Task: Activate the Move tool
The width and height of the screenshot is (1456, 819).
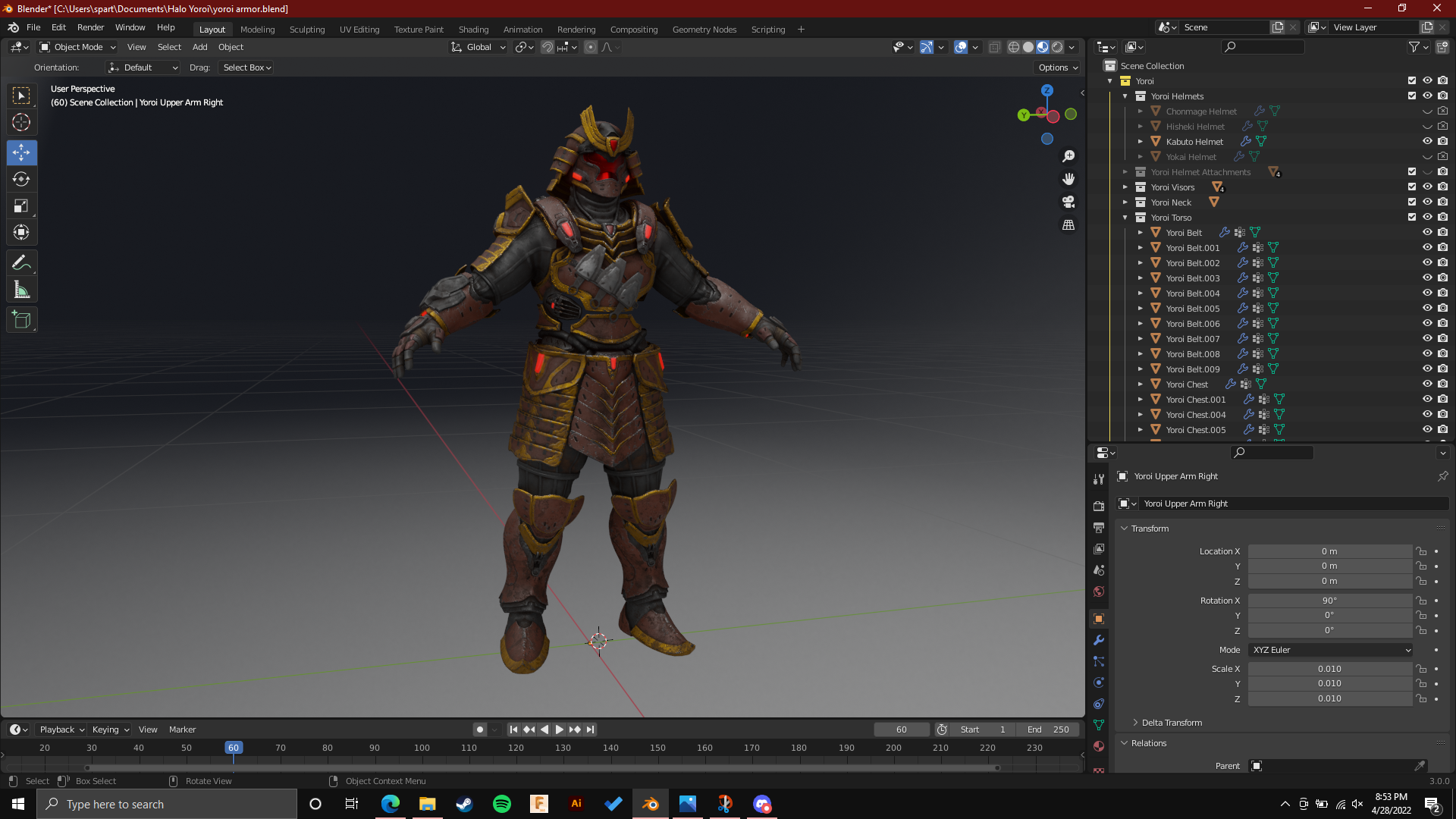Action: click(21, 152)
